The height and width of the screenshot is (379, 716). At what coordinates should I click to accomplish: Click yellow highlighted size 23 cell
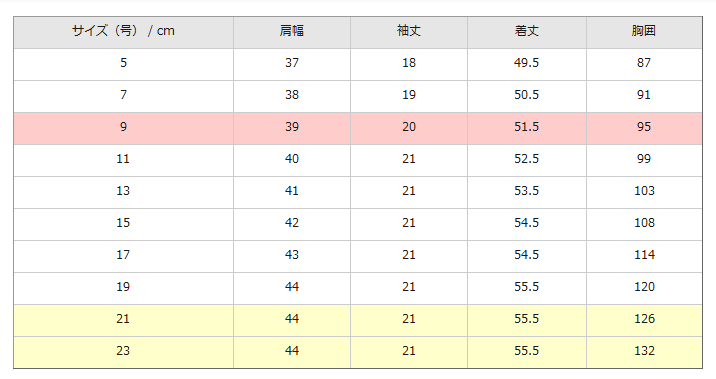click(x=123, y=352)
